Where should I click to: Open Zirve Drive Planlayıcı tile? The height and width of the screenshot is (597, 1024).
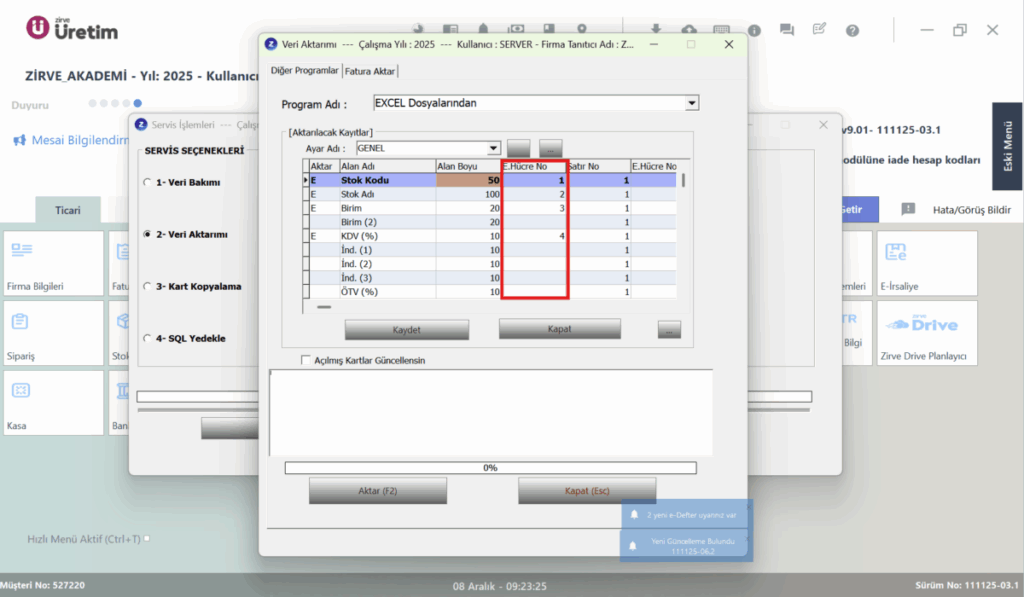[x=927, y=333]
